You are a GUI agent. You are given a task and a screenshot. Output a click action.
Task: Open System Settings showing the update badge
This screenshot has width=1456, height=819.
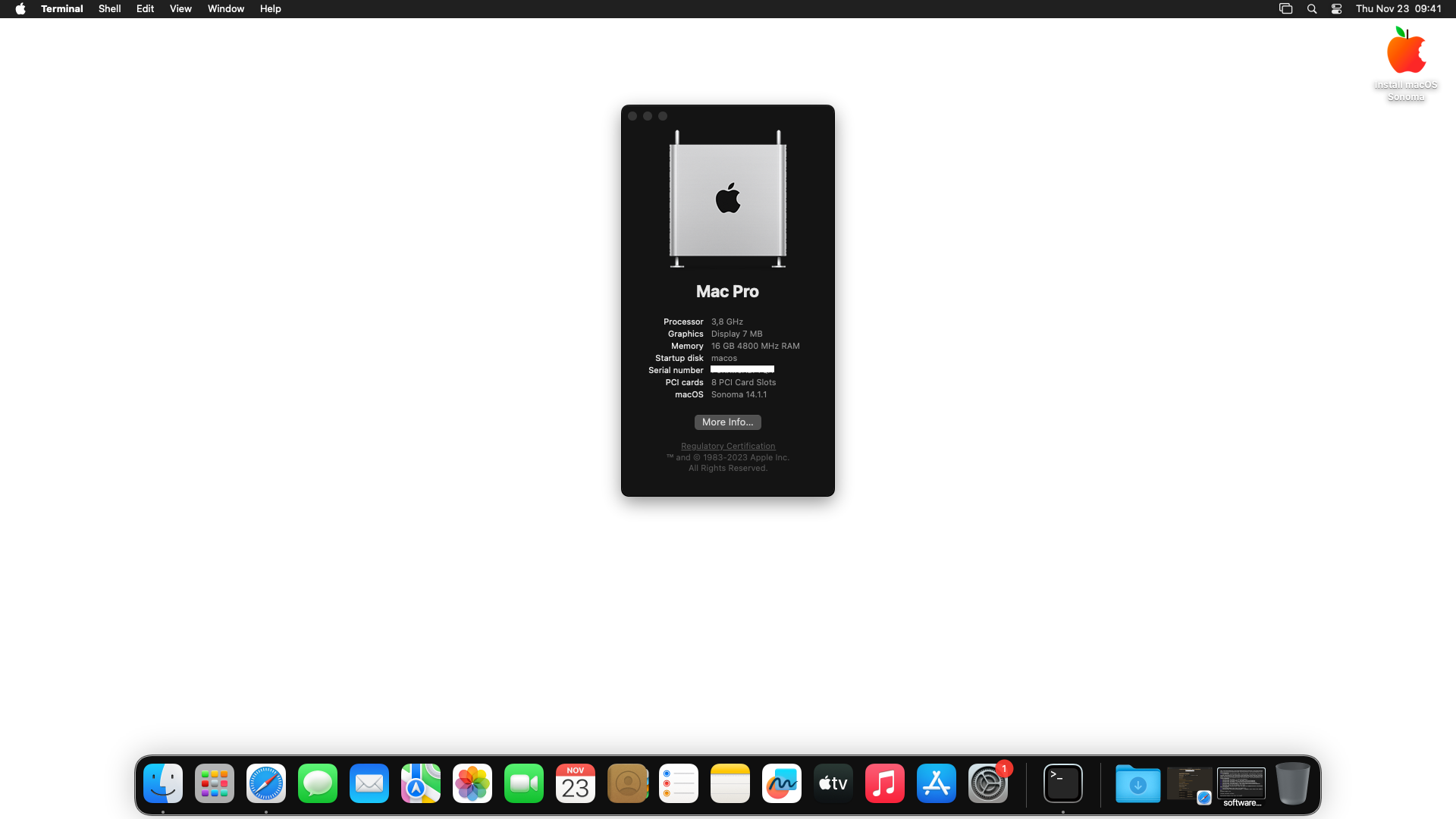tap(987, 783)
